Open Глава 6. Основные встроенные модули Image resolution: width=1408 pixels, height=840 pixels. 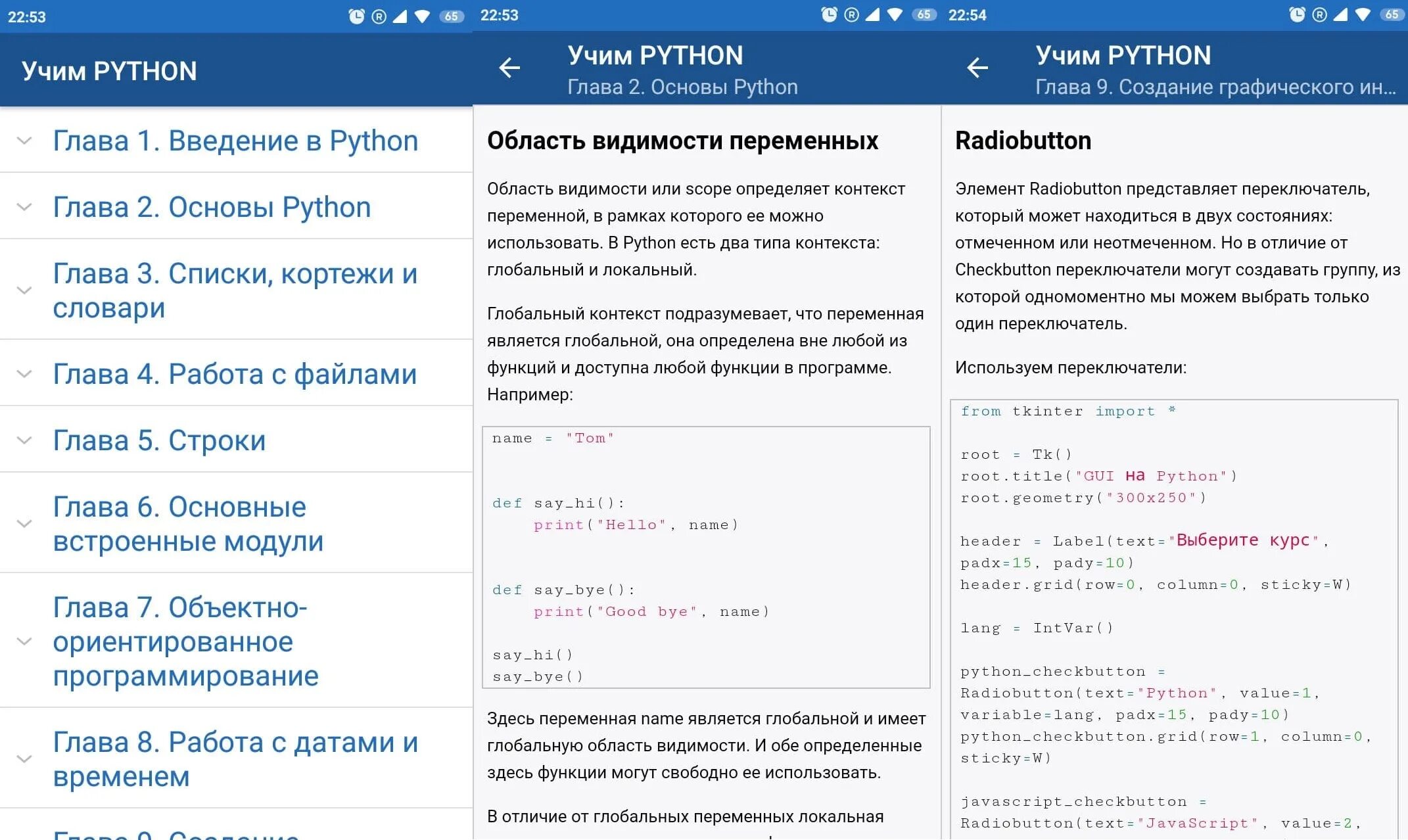[188, 524]
